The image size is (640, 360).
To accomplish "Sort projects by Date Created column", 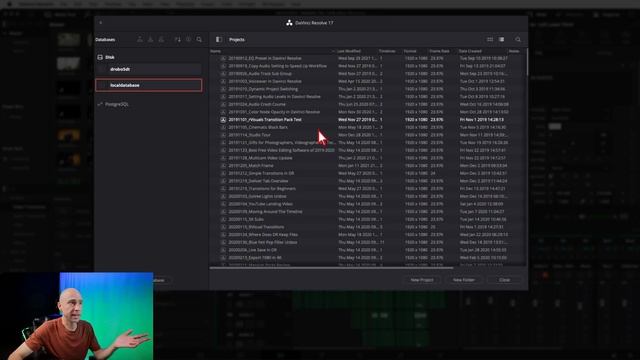I will click(x=470, y=51).
